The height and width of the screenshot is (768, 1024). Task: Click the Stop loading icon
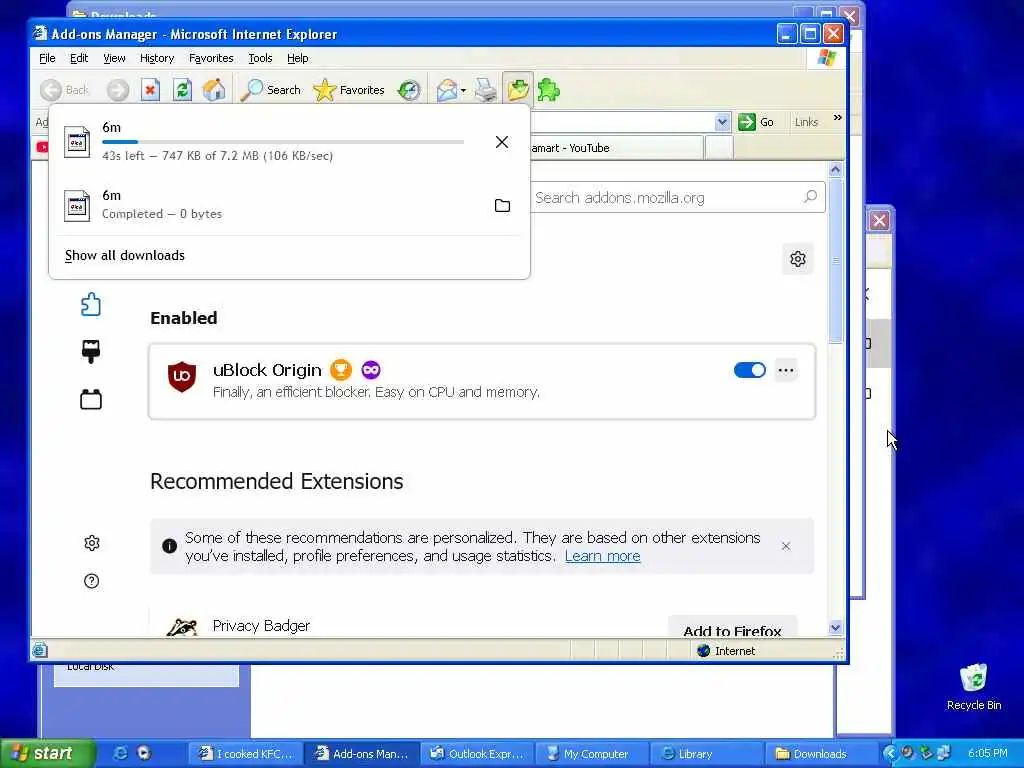click(x=150, y=90)
